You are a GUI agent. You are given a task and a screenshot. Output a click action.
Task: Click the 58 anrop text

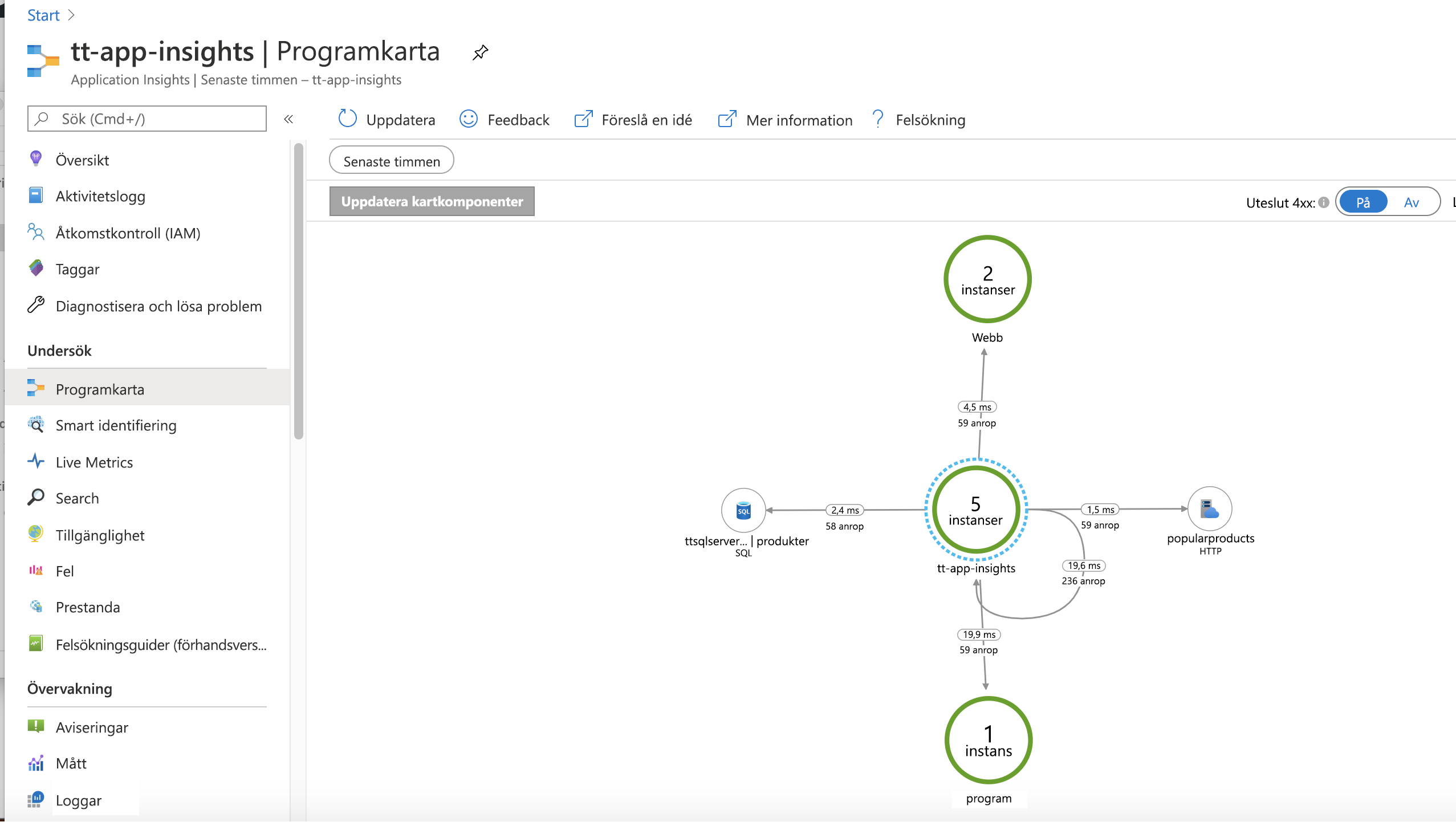point(844,526)
